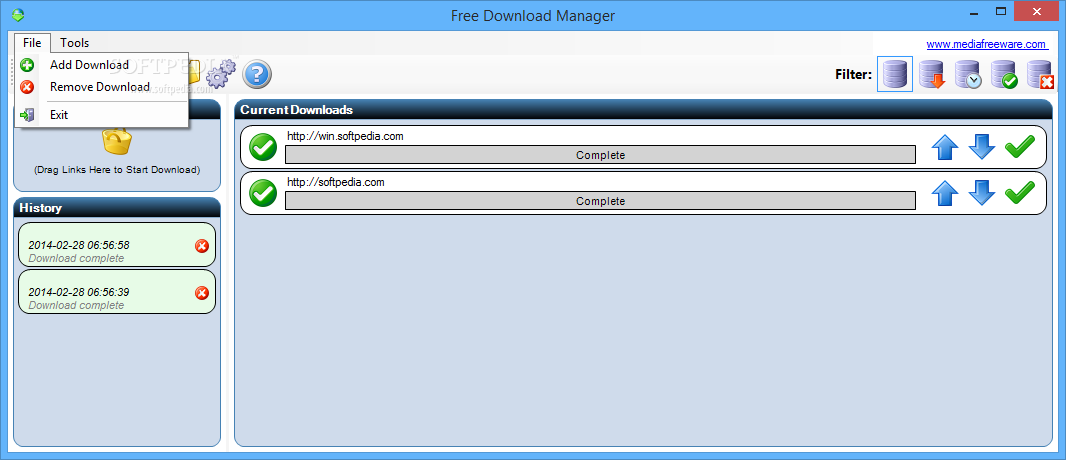
Task: Open the Tools menu
Action: coord(74,43)
